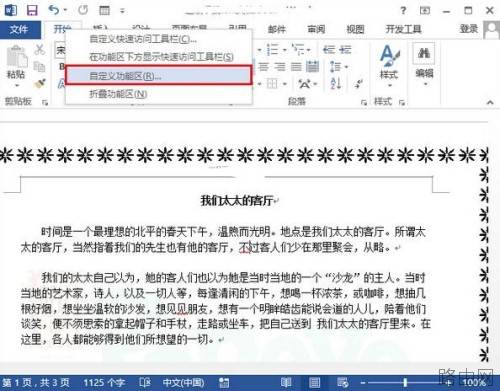Click the 登录 sign-in link
Viewport: 500px width, 391px height.
coord(469,29)
